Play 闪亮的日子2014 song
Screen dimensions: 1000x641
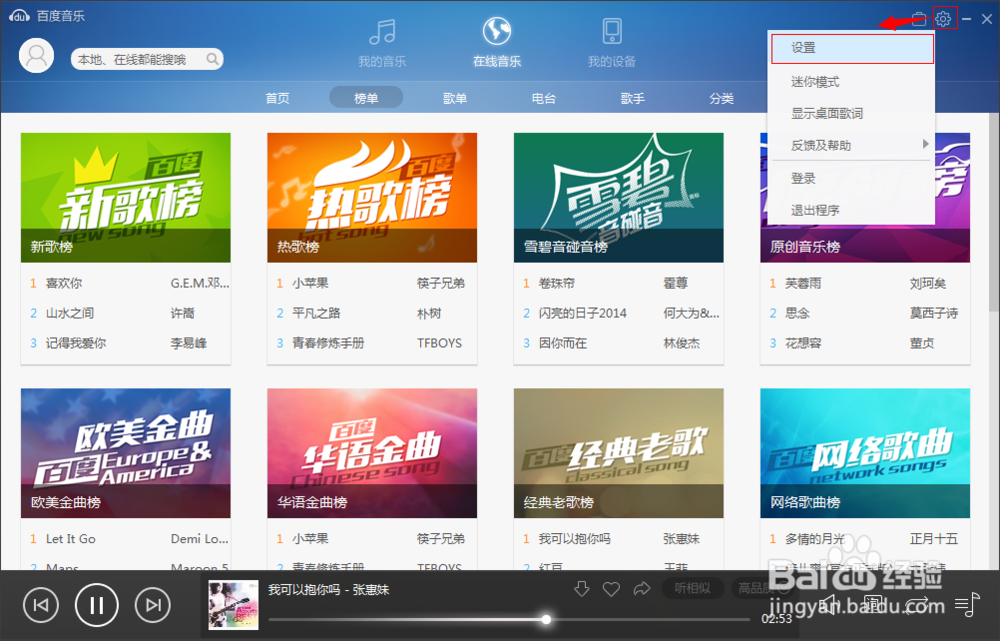[x=582, y=313]
